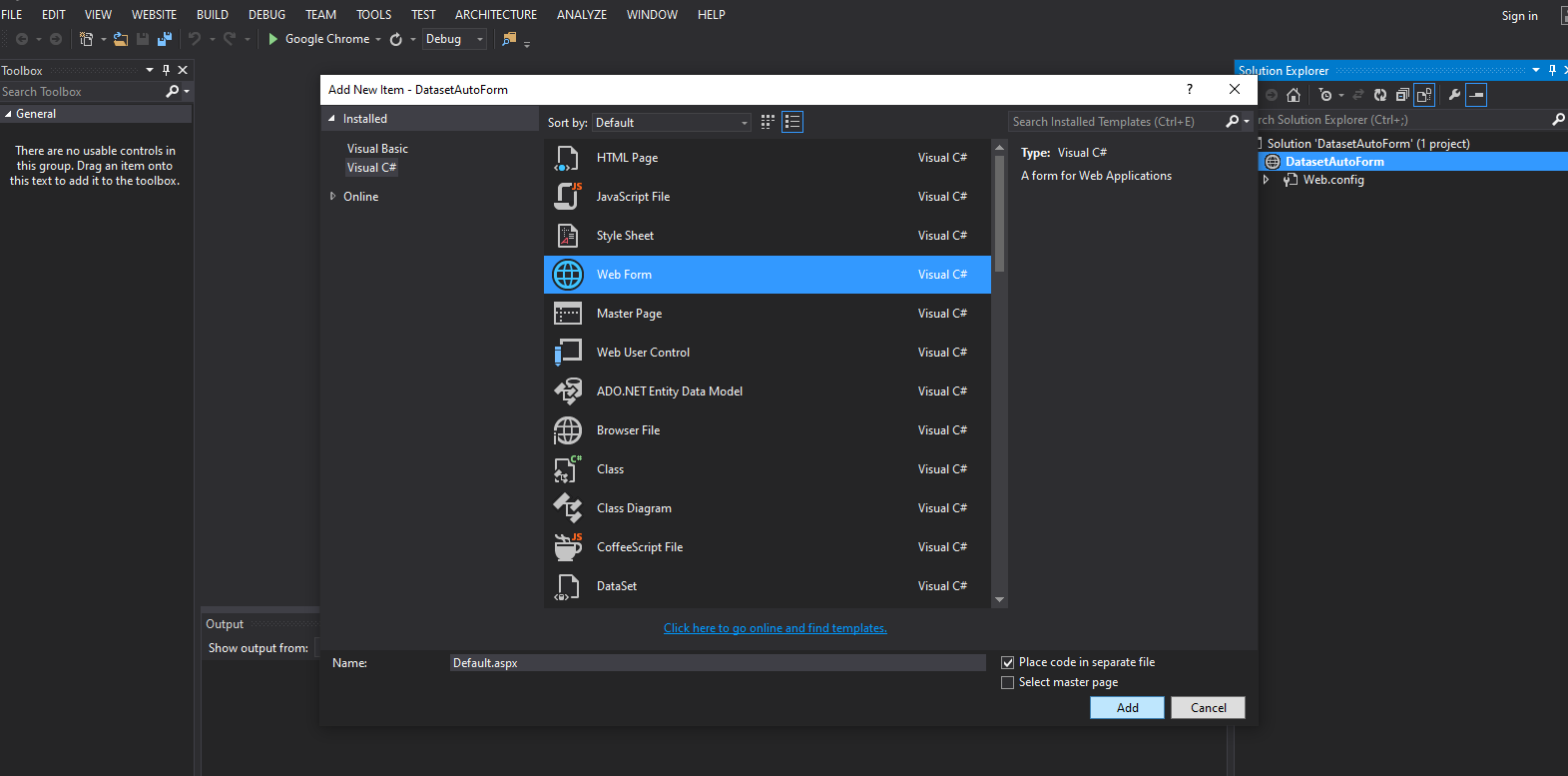This screenshot has width=1568, height=776.
Task: Select the Visual C# template category
Action: tap(372, 168)
